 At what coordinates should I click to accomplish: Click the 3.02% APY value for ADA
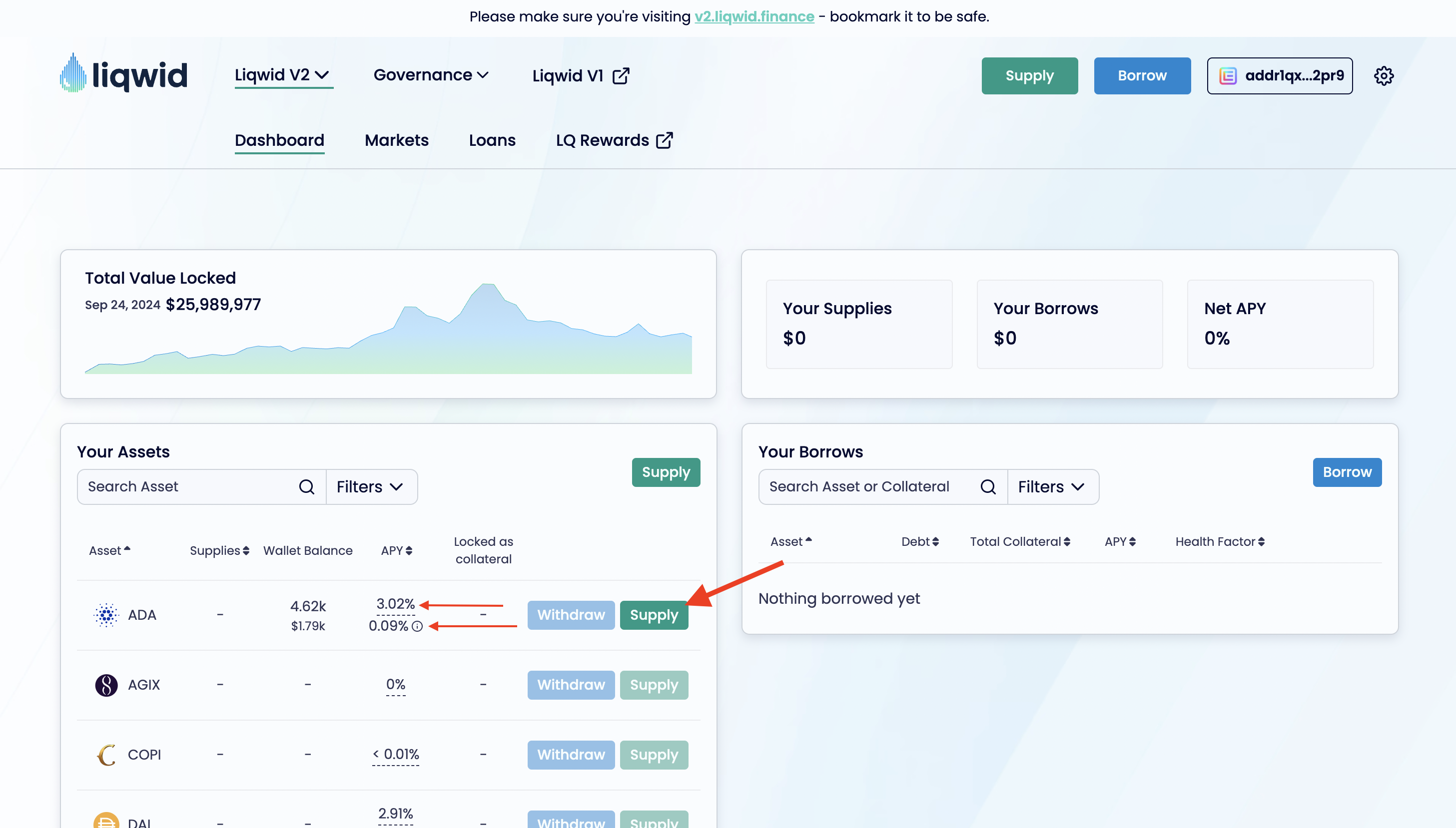[x=395, y=604]
